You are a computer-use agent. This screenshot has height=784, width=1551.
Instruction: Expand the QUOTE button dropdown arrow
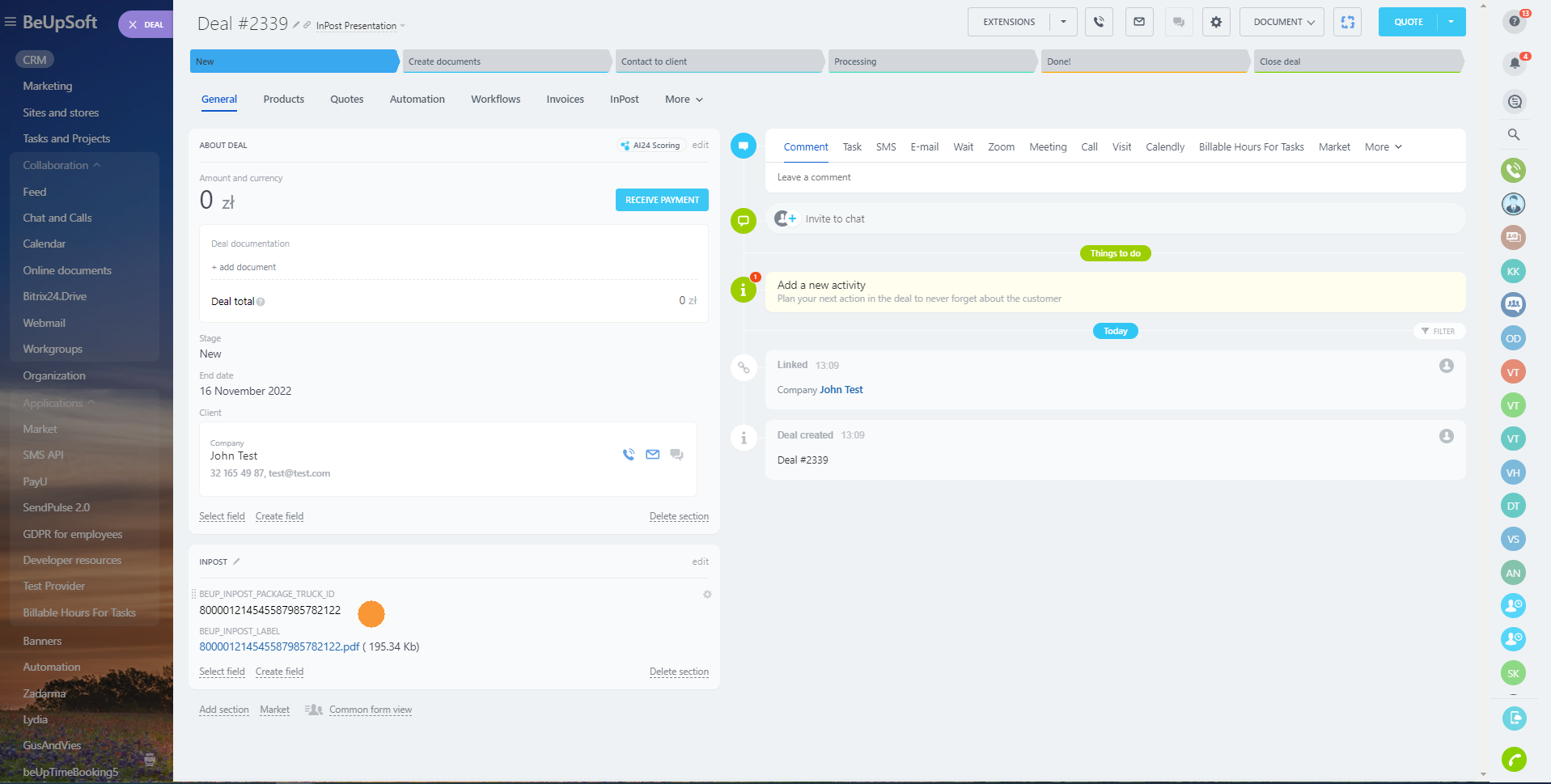pyautogui.click(x=1451, y=22)
